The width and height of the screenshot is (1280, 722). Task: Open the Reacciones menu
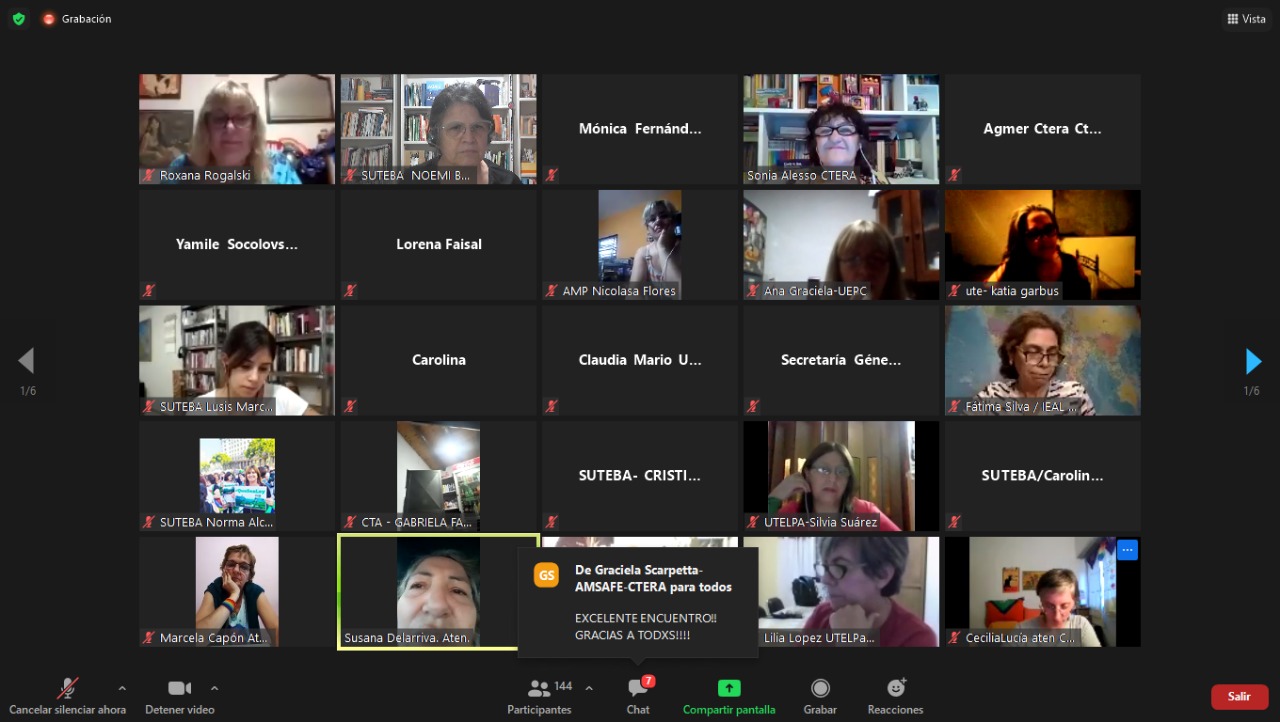coord(895,696)
